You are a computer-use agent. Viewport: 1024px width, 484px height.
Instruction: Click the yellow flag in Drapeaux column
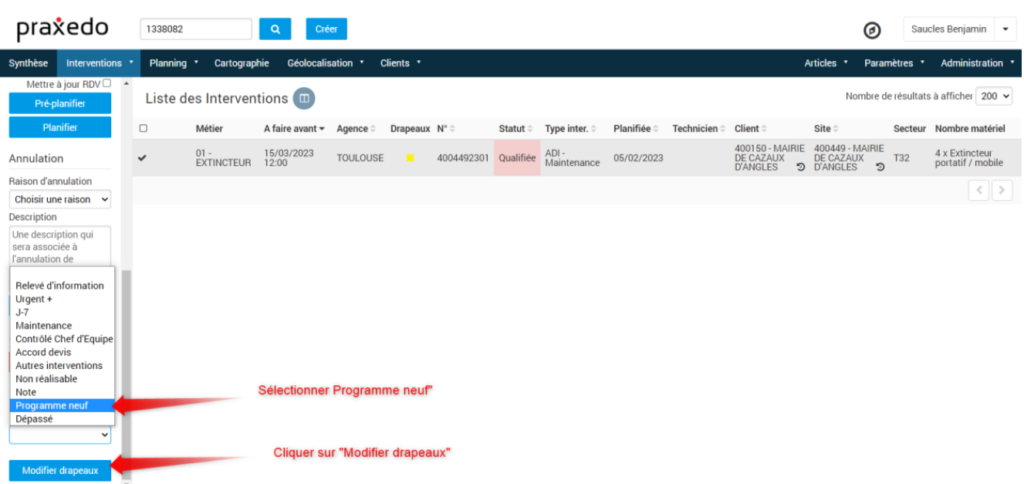410,158
